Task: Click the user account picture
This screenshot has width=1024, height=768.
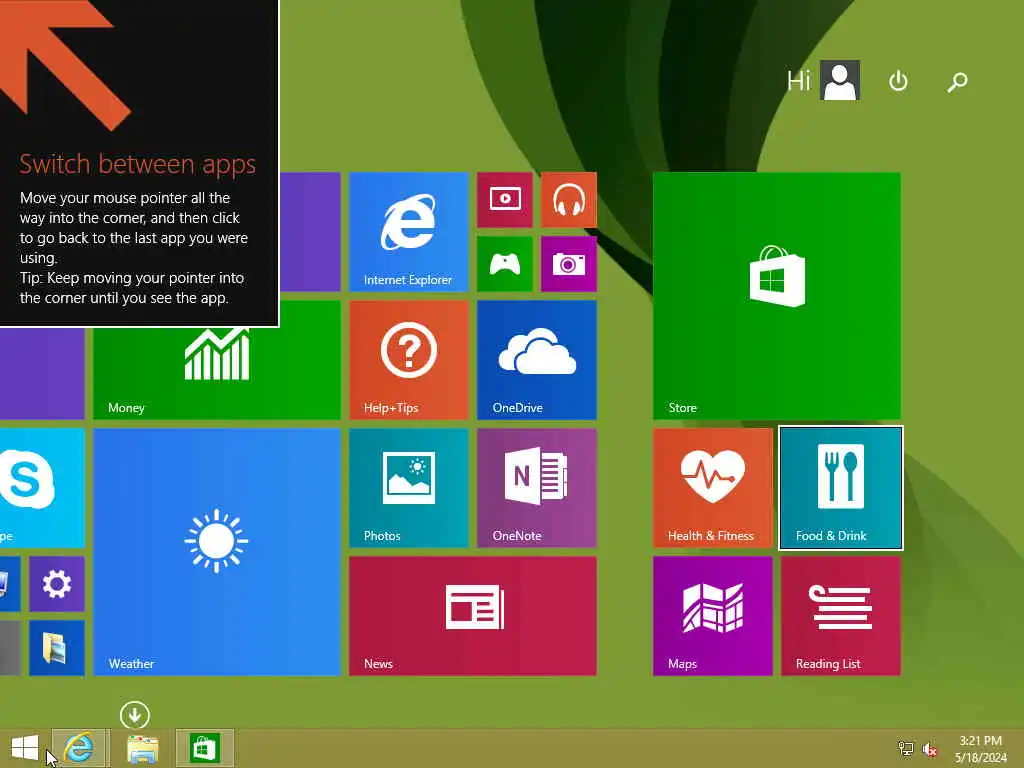Action: (x=840, y=80)
